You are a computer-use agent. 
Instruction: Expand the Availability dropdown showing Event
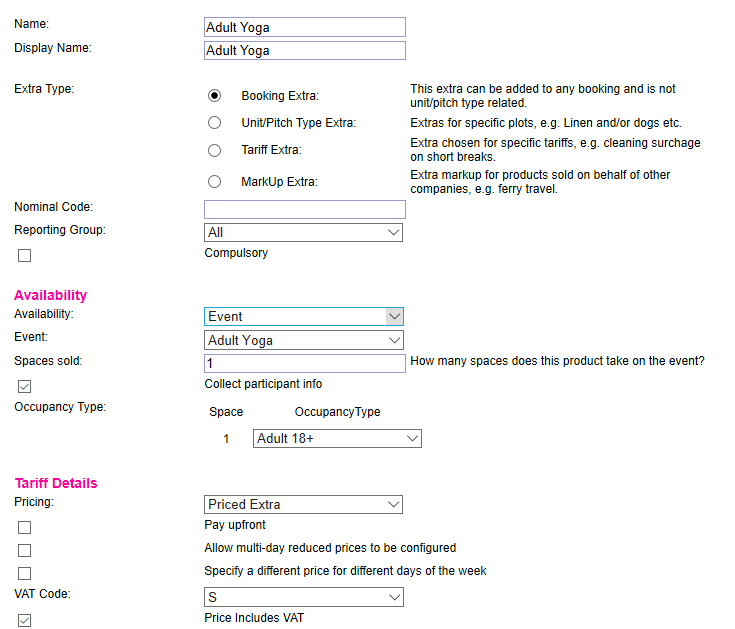coord(303,316)
